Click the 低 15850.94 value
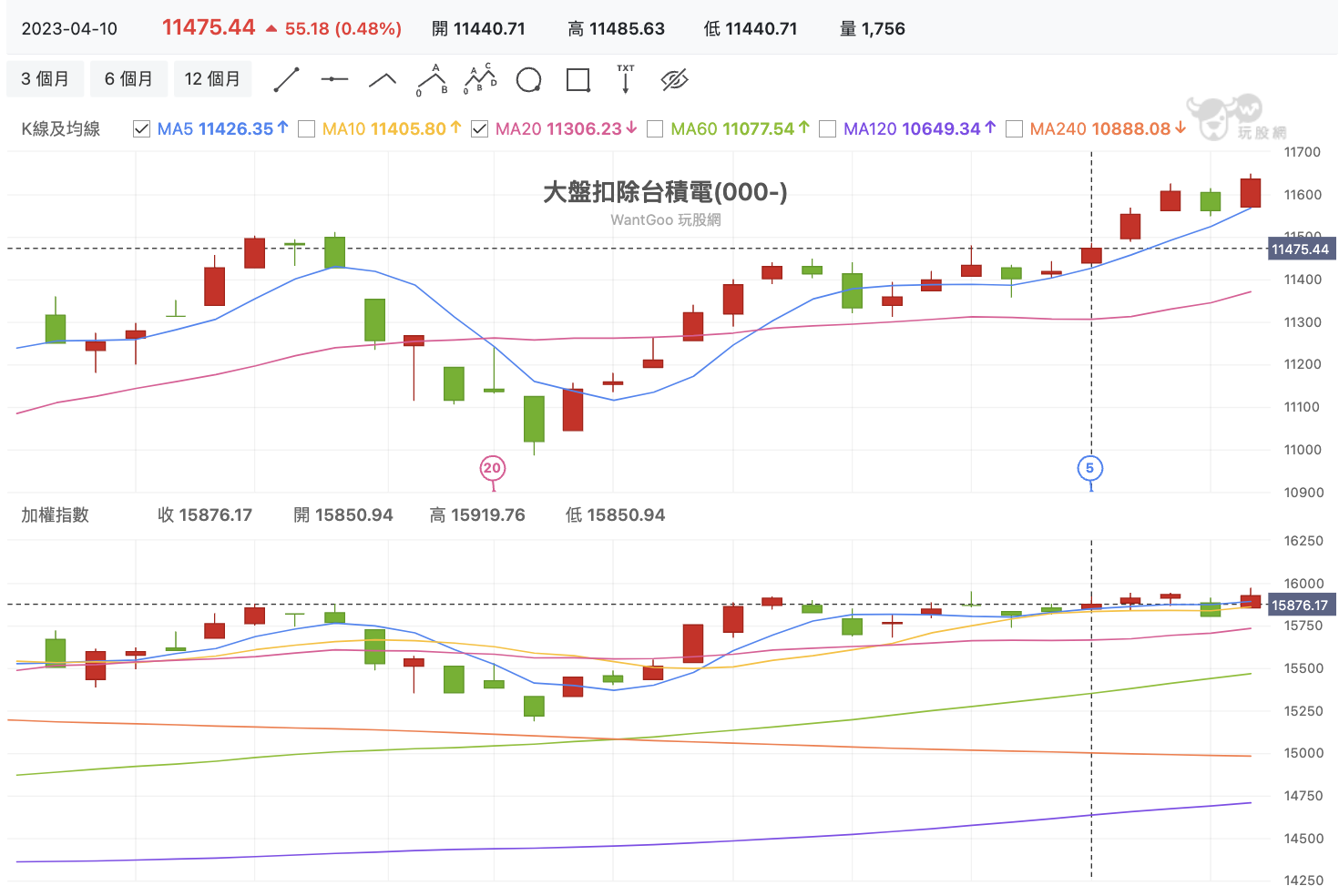The image size is (1339, 896). [x=615, y=515]
